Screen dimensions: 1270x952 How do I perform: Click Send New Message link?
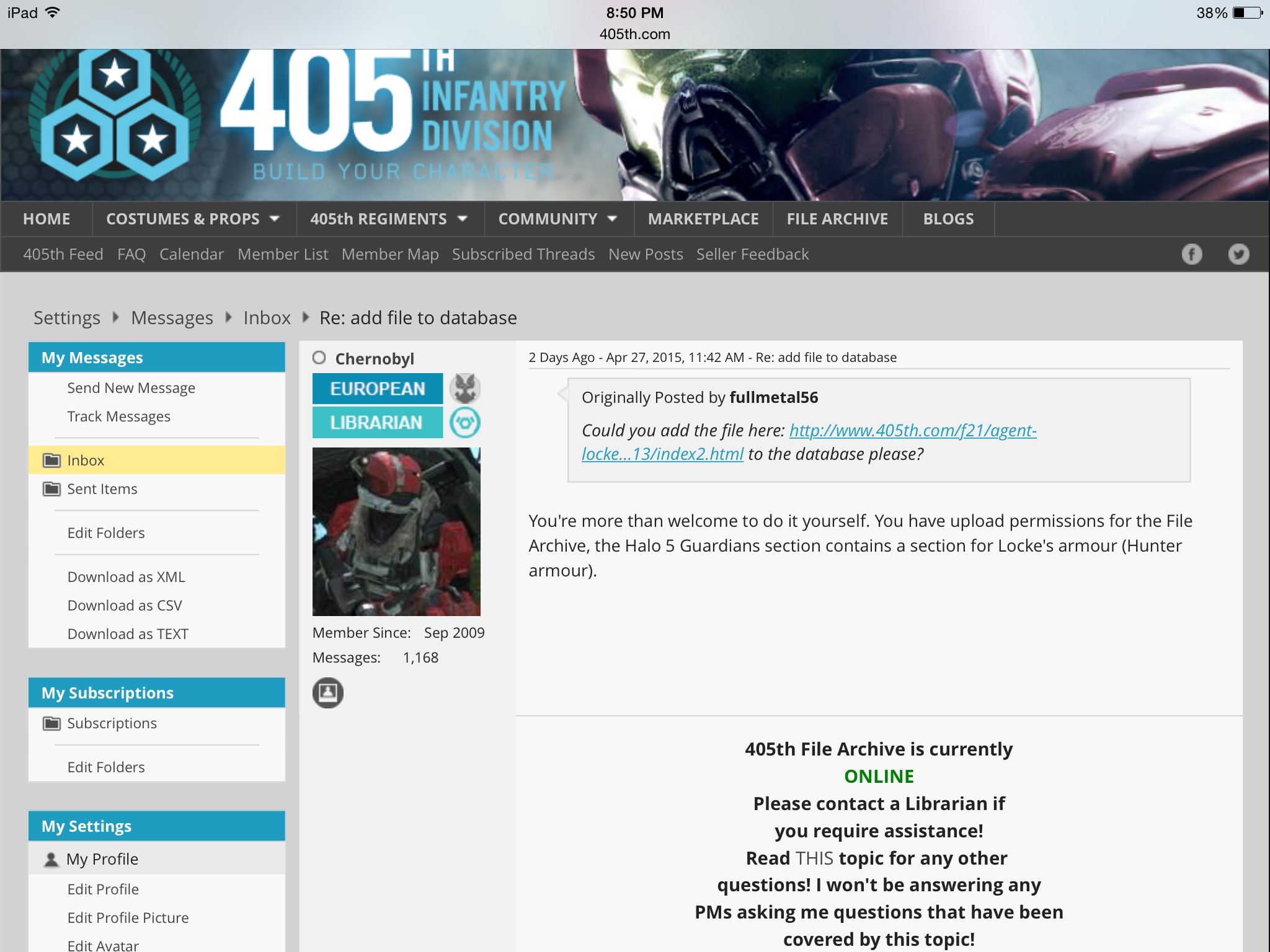[x=131, y=388]
